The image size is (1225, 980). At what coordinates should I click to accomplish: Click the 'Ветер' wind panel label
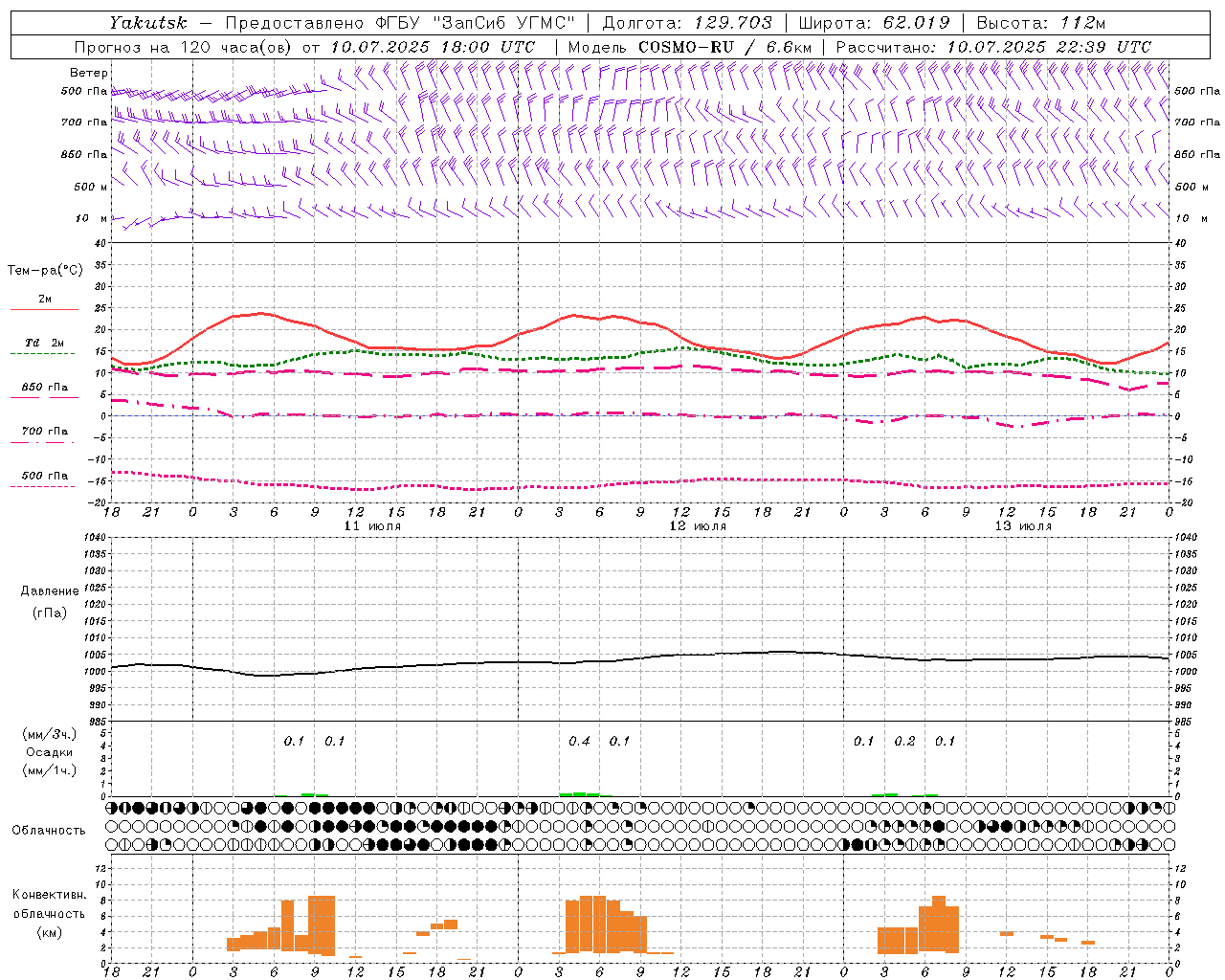click(x=89, y=73)
